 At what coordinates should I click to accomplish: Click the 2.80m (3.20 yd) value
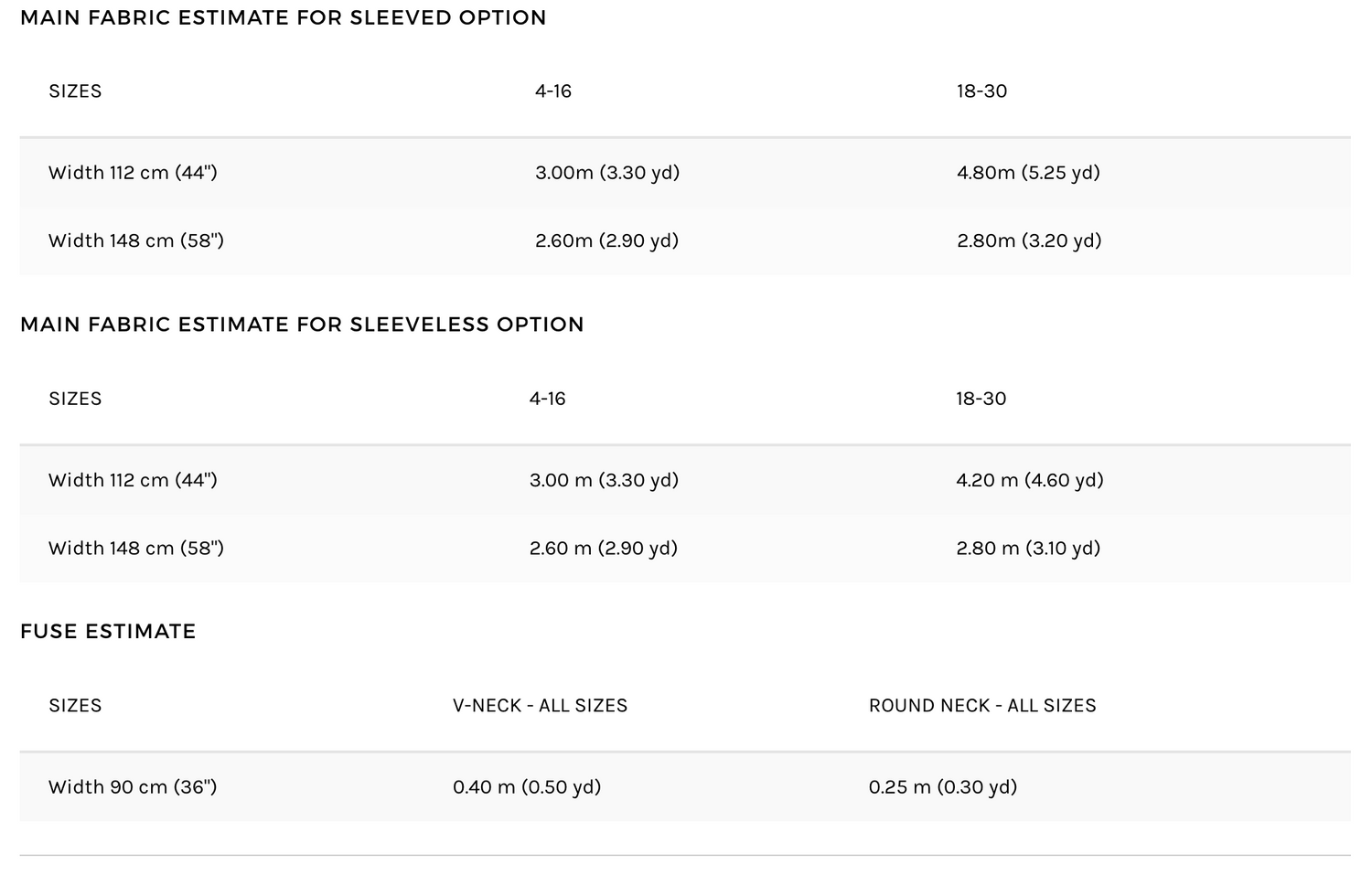point(1029,240)
